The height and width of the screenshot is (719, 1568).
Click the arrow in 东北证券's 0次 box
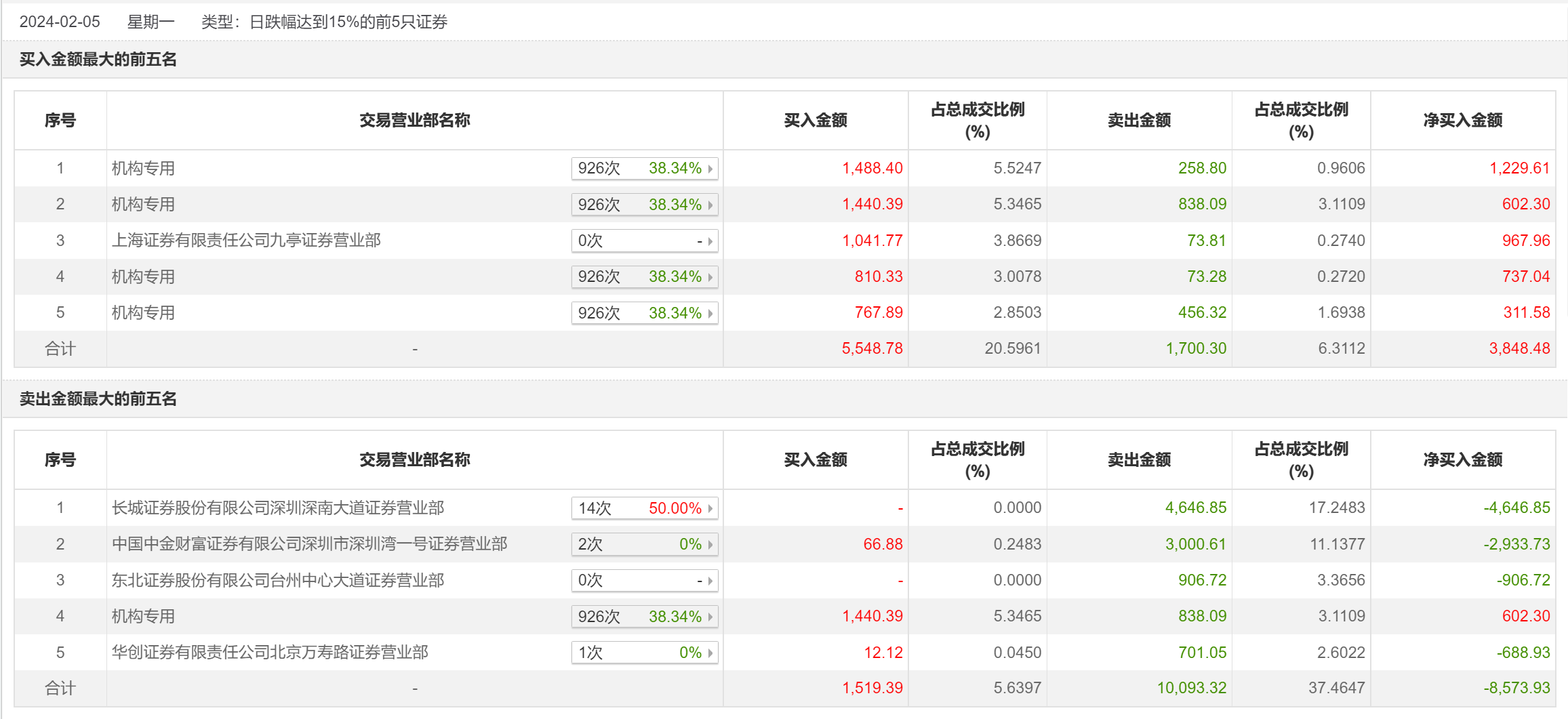tap(710, 581)
